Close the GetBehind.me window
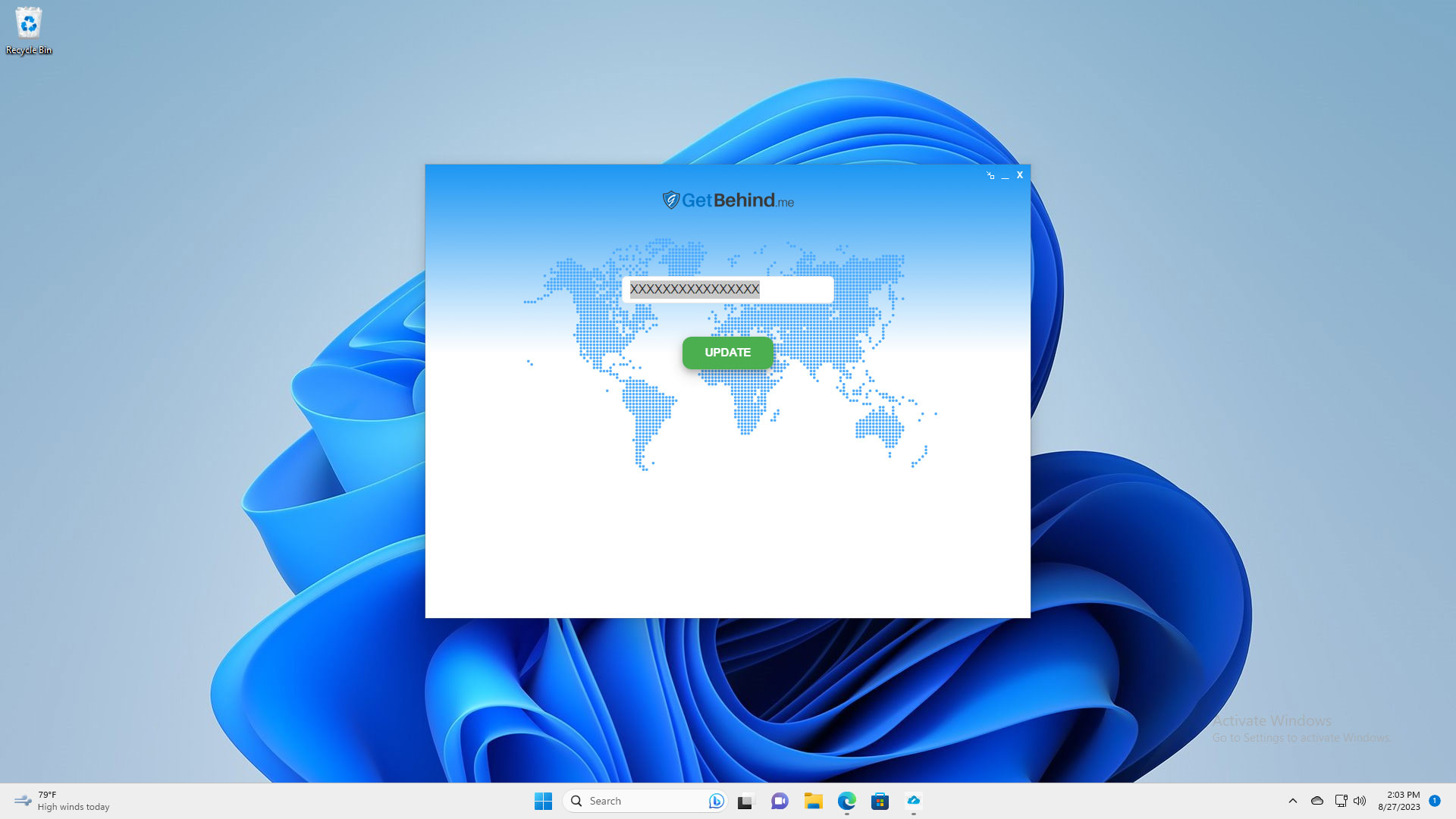 (1019, 175)
